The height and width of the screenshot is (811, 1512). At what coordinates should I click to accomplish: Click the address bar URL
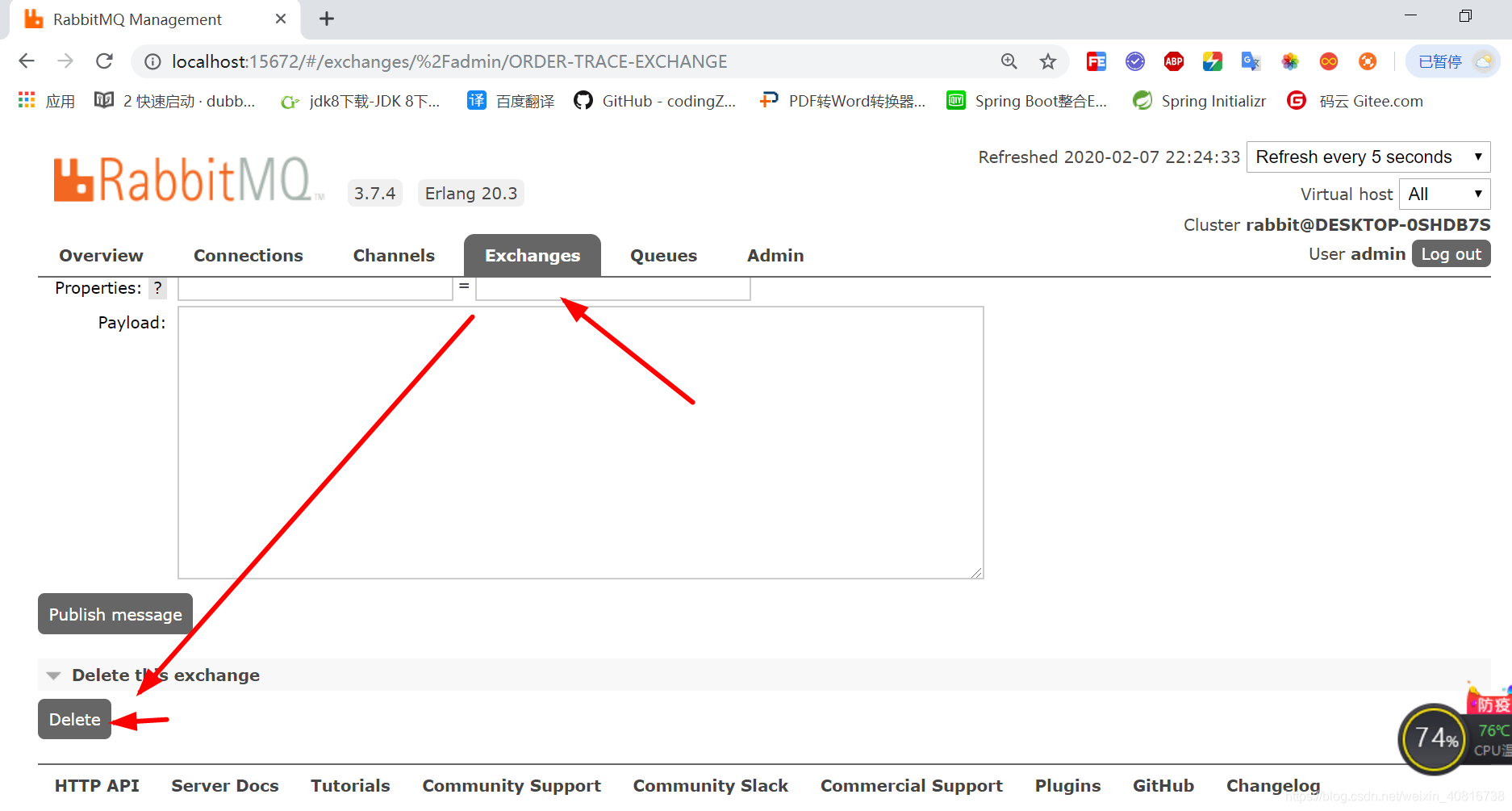click(449, 61)
